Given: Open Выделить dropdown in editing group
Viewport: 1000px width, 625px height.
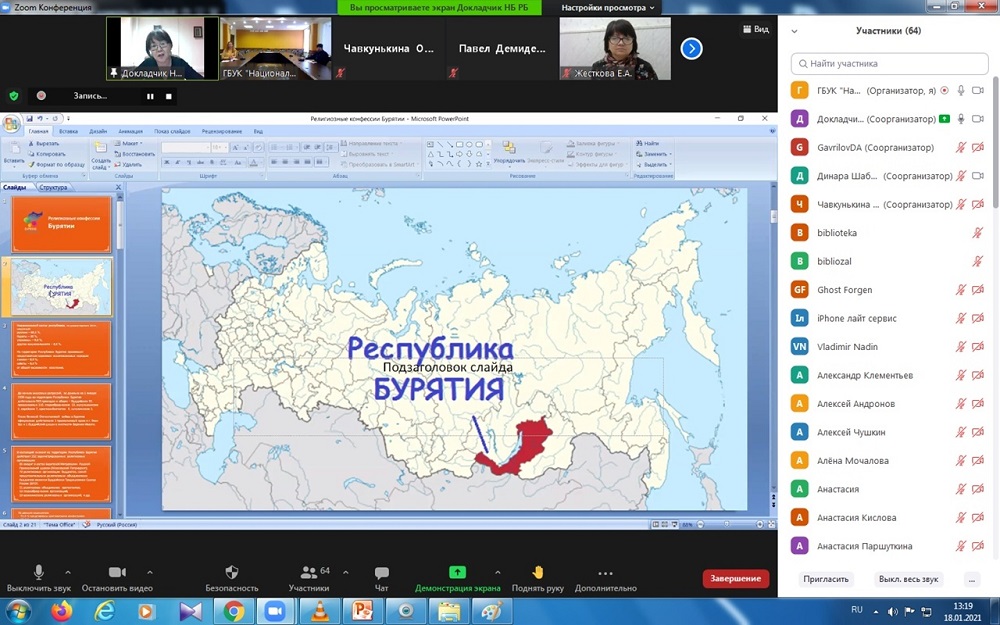Looking at the screenshot, I should tap(654, 164).
